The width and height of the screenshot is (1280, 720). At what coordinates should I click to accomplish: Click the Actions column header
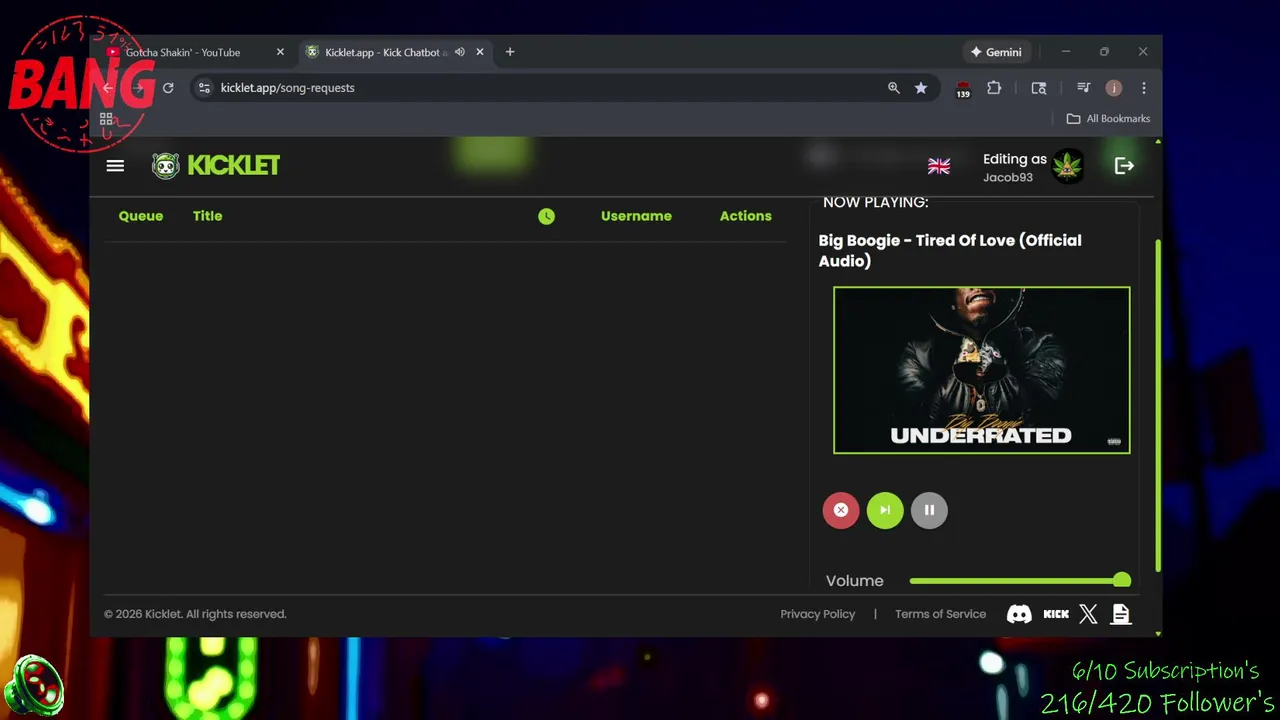(x=746, y=216)
